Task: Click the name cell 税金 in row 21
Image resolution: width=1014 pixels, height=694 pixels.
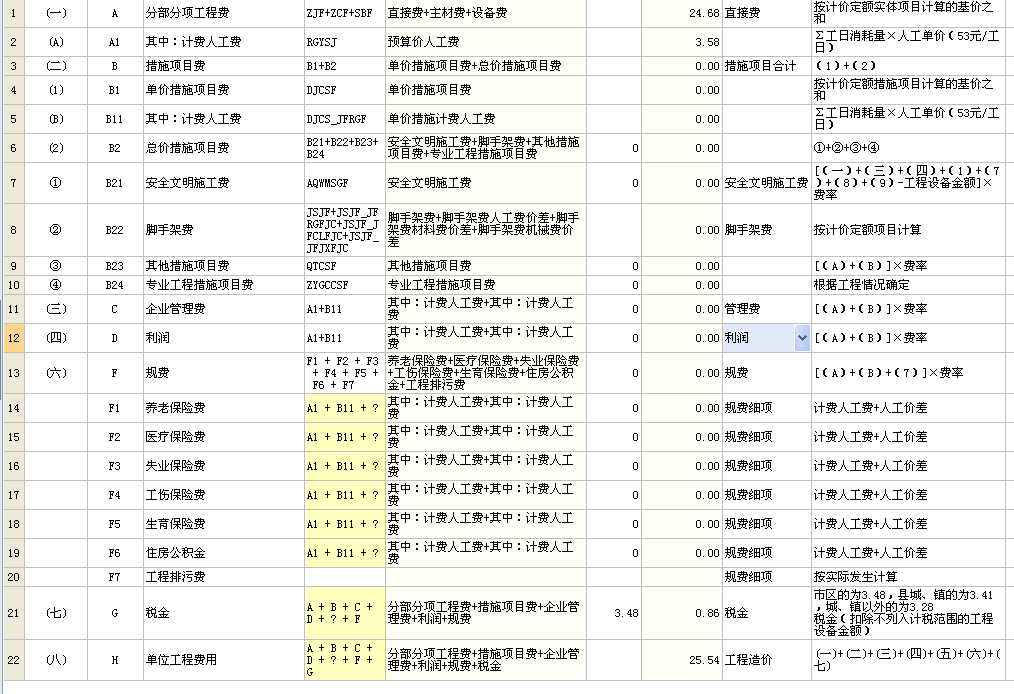Action: (224, 613)
